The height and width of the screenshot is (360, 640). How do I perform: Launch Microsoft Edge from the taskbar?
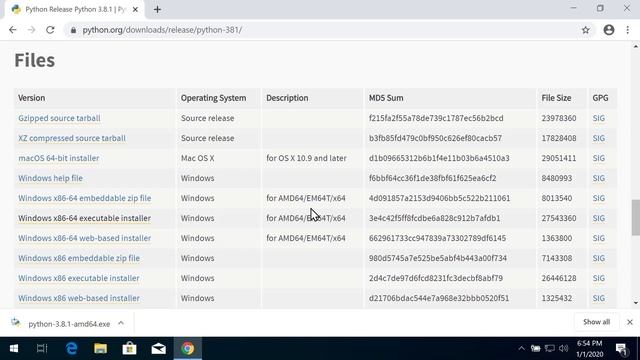[72, 349]
